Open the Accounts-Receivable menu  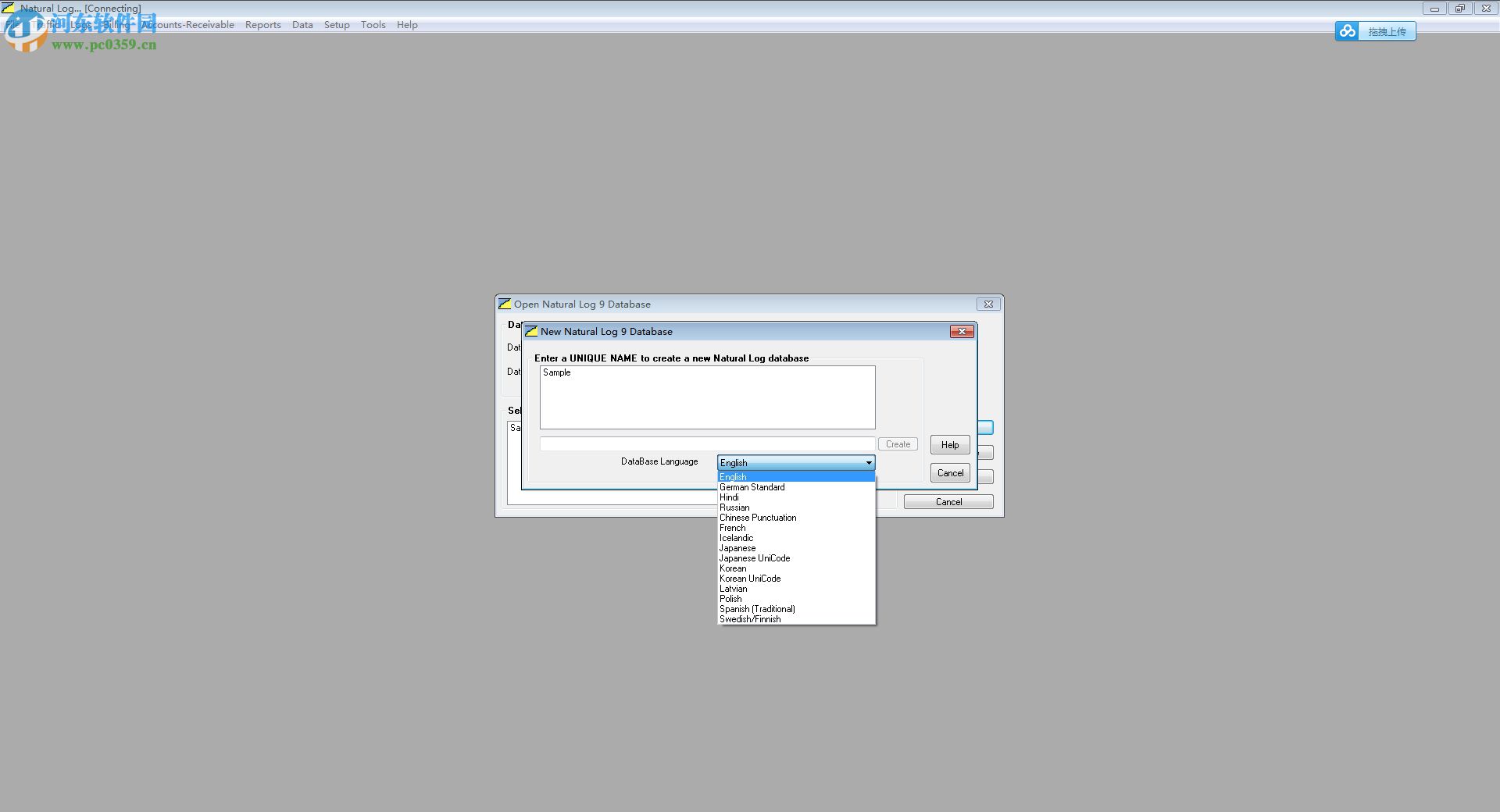(187, 25)
